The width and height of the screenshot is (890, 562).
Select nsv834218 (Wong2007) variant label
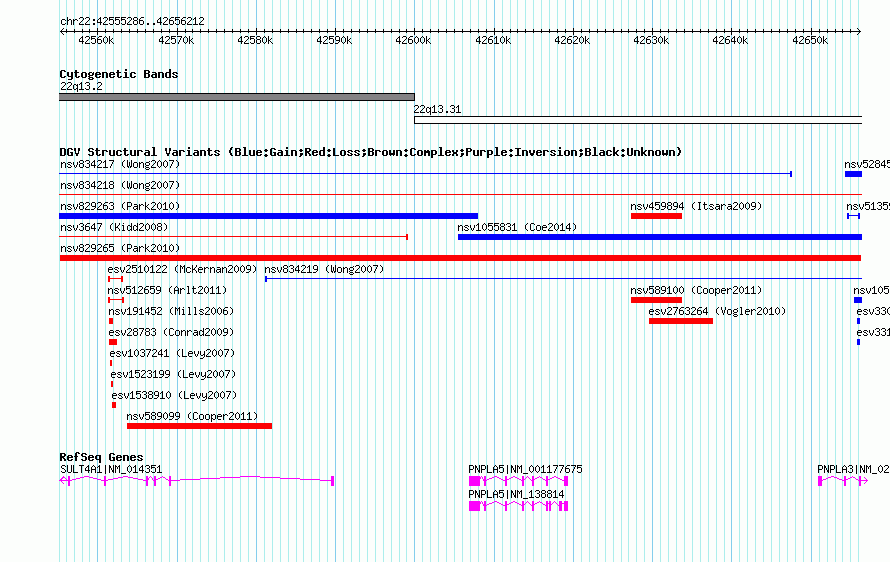[x=120, y=185]
